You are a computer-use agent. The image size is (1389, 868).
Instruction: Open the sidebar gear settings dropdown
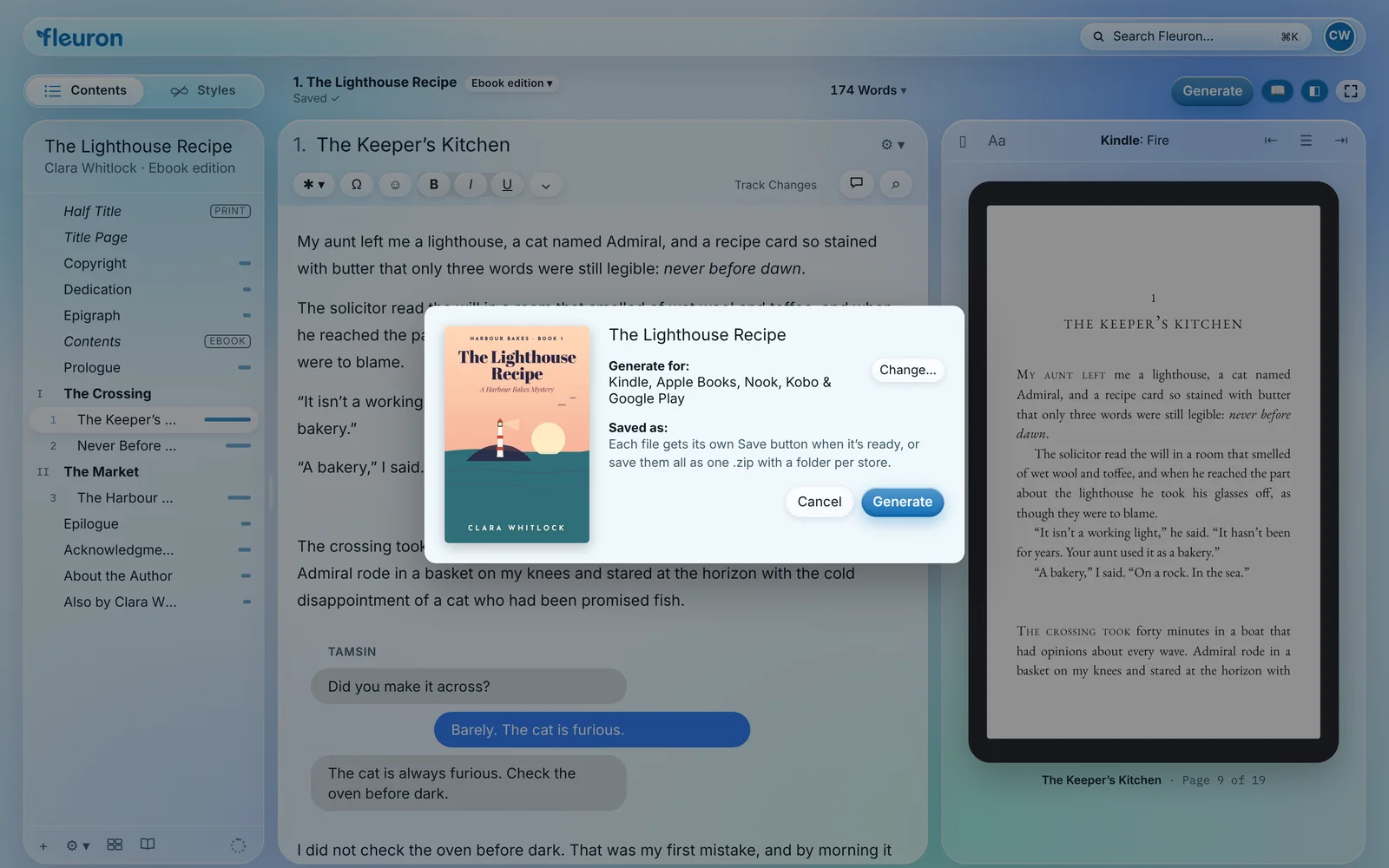pos(77,845)
